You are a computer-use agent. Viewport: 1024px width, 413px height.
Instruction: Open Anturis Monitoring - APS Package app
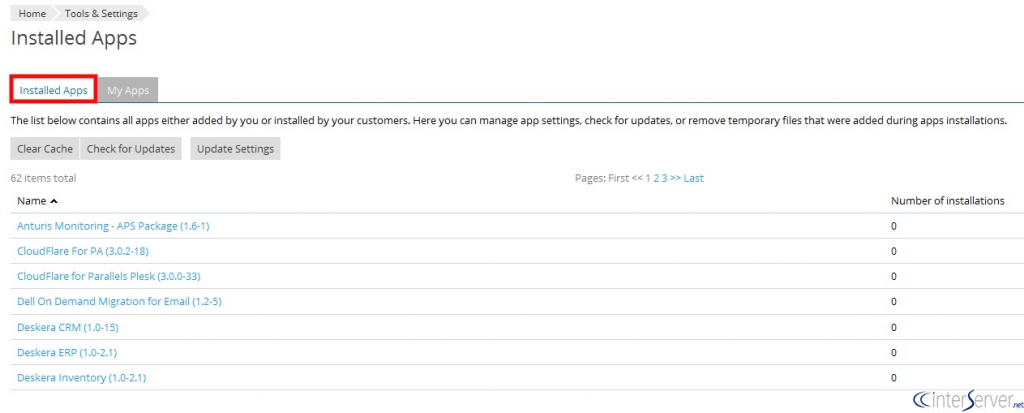pyautogui.click(x=113, y=226)
